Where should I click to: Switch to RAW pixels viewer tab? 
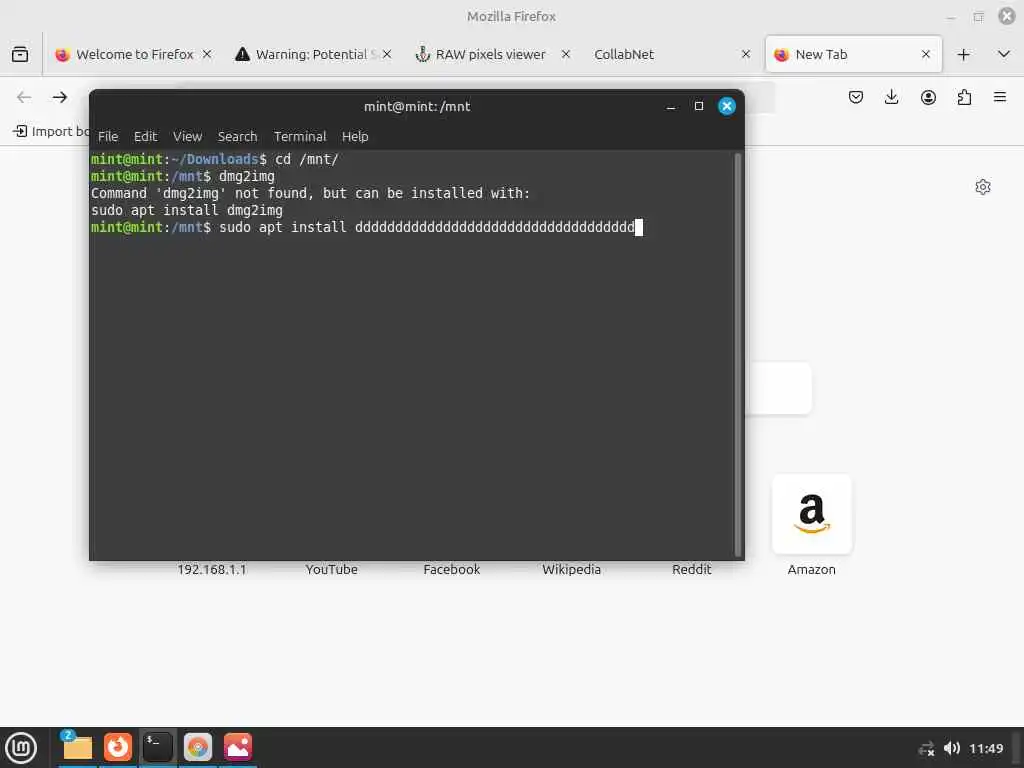(x=491, y=54)
